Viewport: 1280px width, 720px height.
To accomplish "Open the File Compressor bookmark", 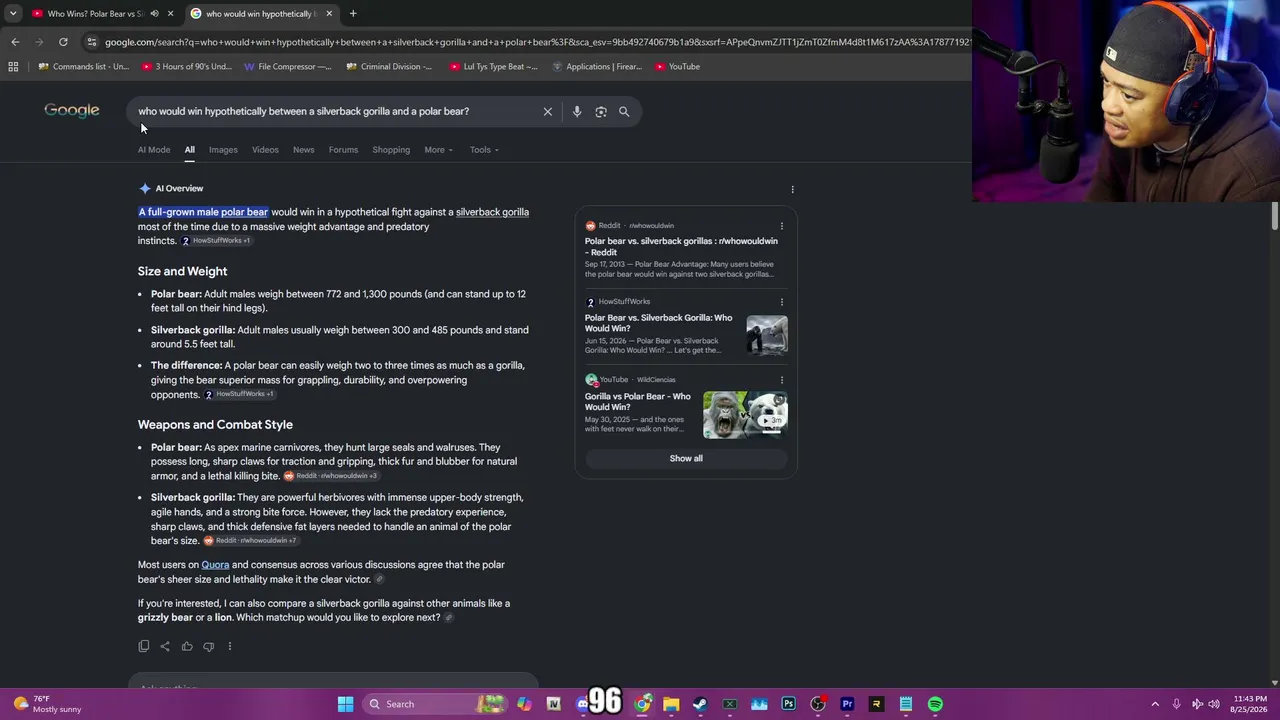I will (288, 67).
